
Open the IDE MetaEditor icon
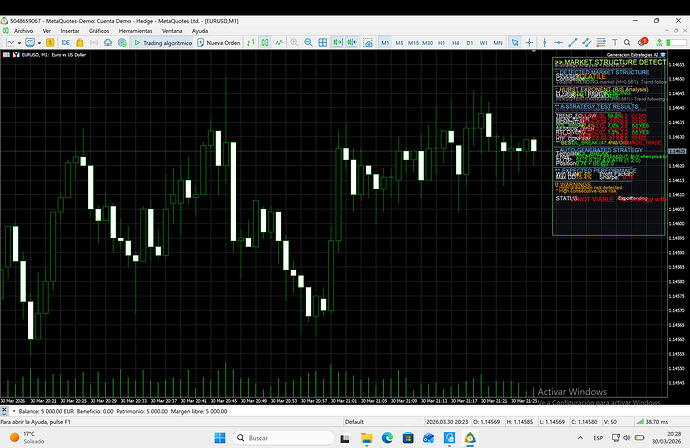(66, 43)
